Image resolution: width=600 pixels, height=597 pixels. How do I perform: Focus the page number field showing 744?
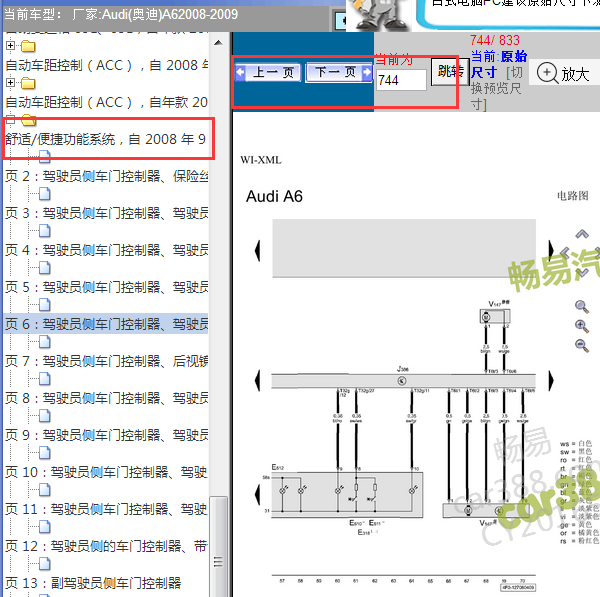click(401, 80)
